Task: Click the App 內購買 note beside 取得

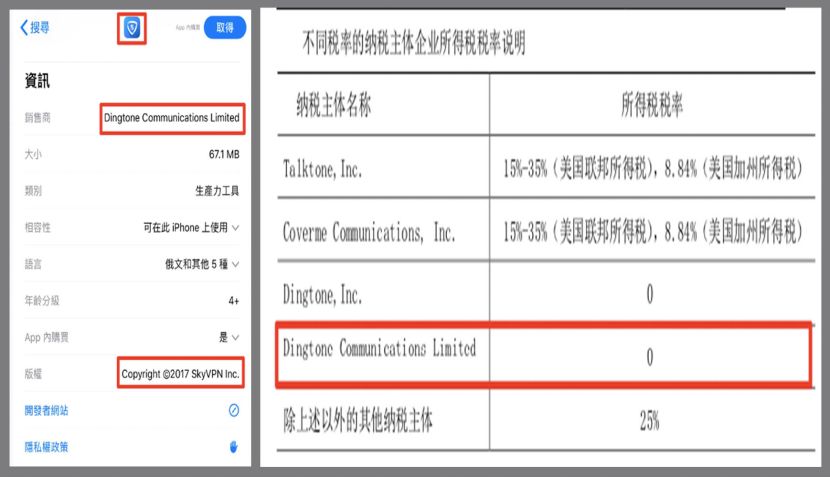Action: click(188, 28)
